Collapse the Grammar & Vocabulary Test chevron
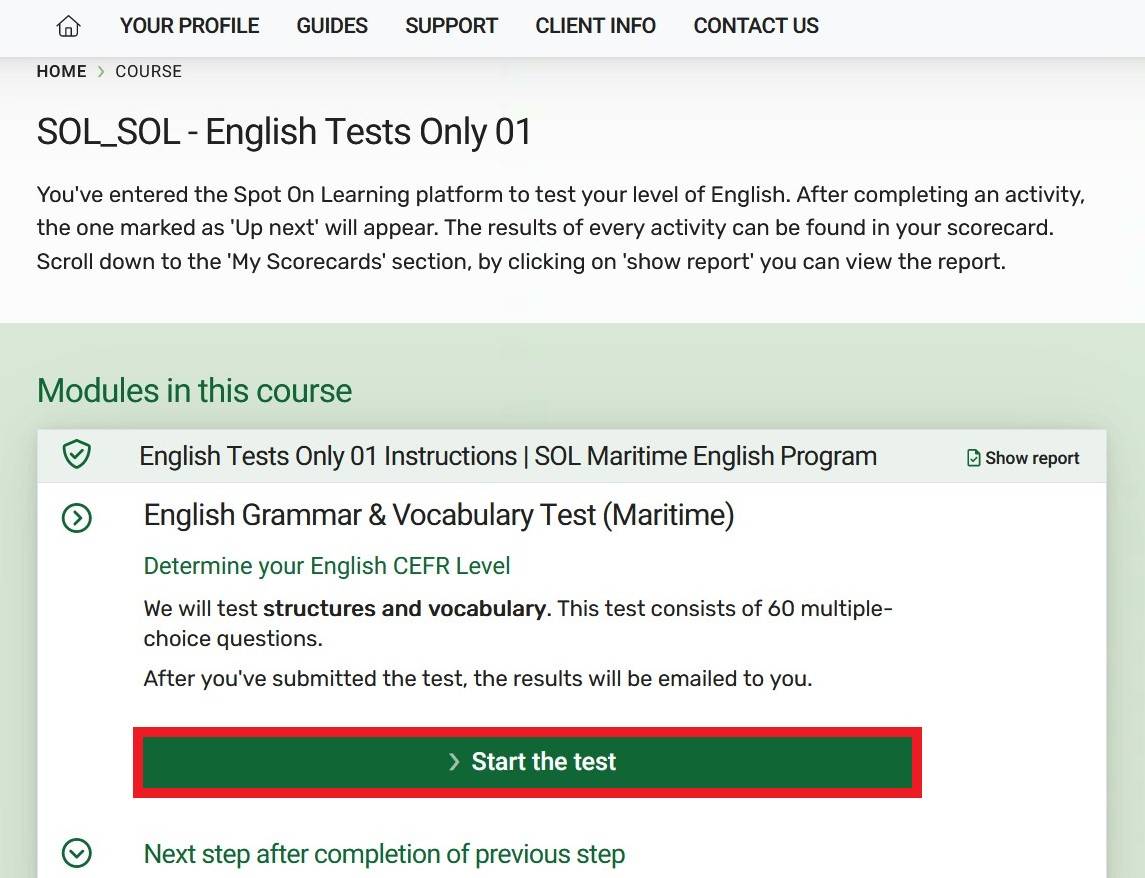 click(x=77, y=518)
